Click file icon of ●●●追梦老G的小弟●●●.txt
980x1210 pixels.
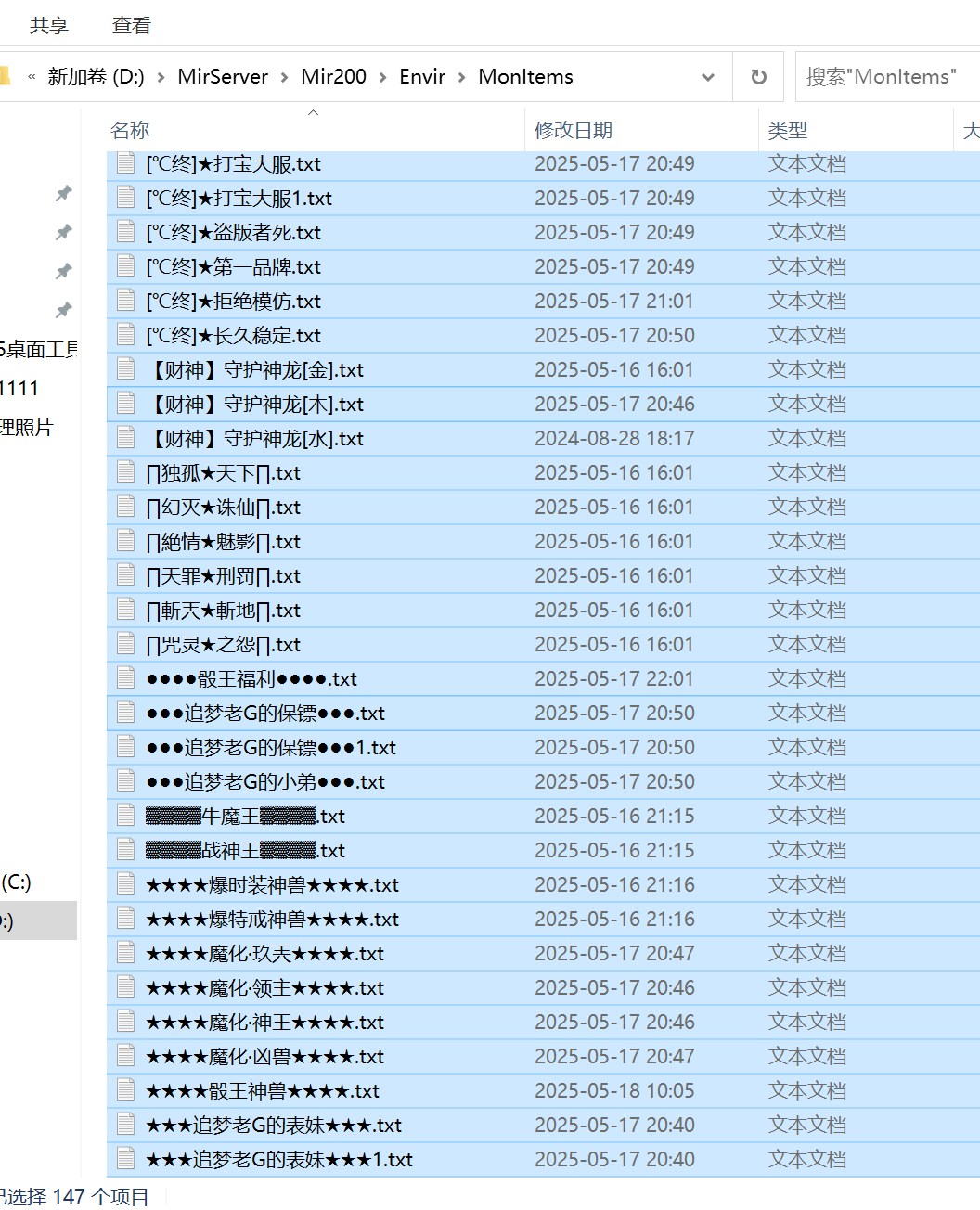[125, 781]
